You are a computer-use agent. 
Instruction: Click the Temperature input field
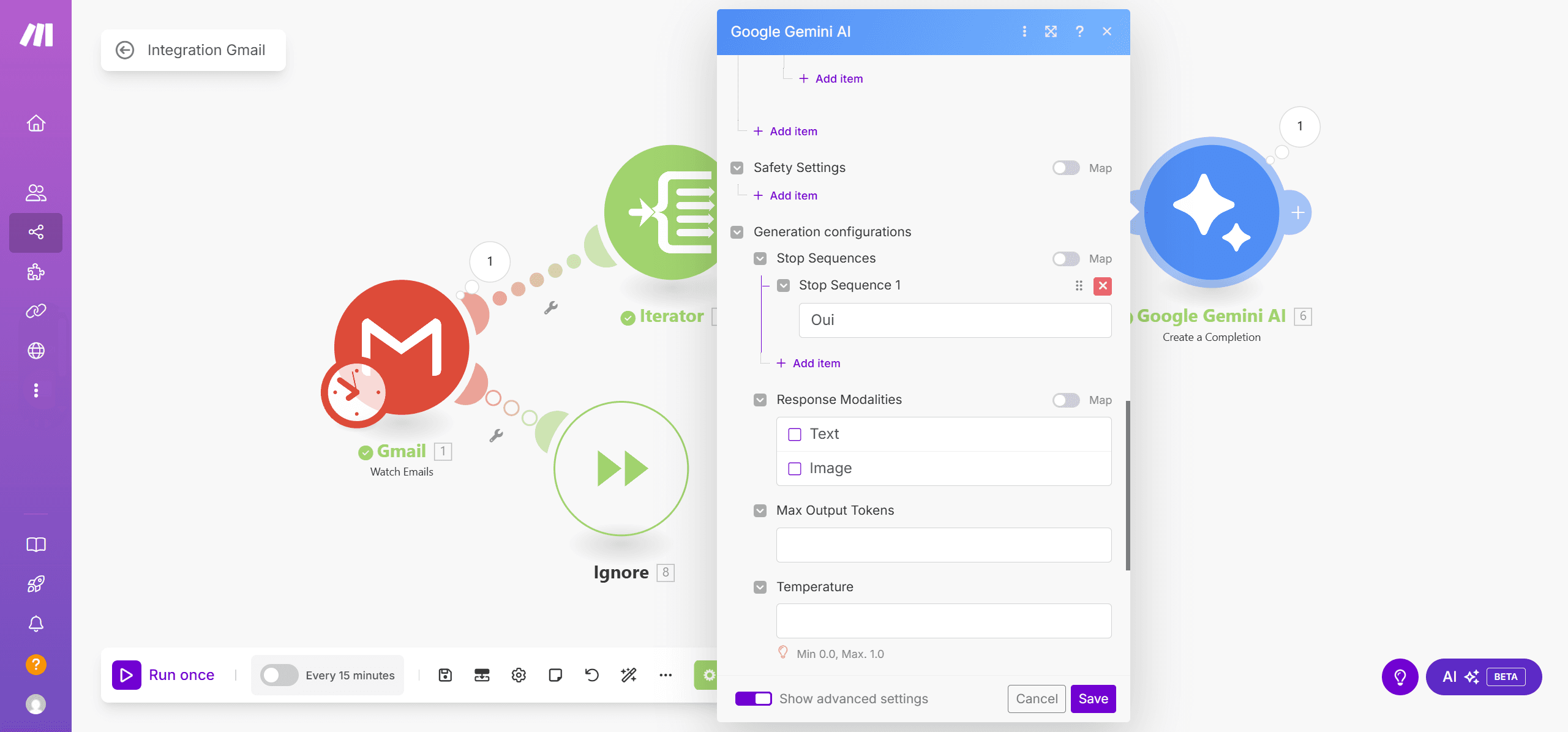(x=943, y=621)
